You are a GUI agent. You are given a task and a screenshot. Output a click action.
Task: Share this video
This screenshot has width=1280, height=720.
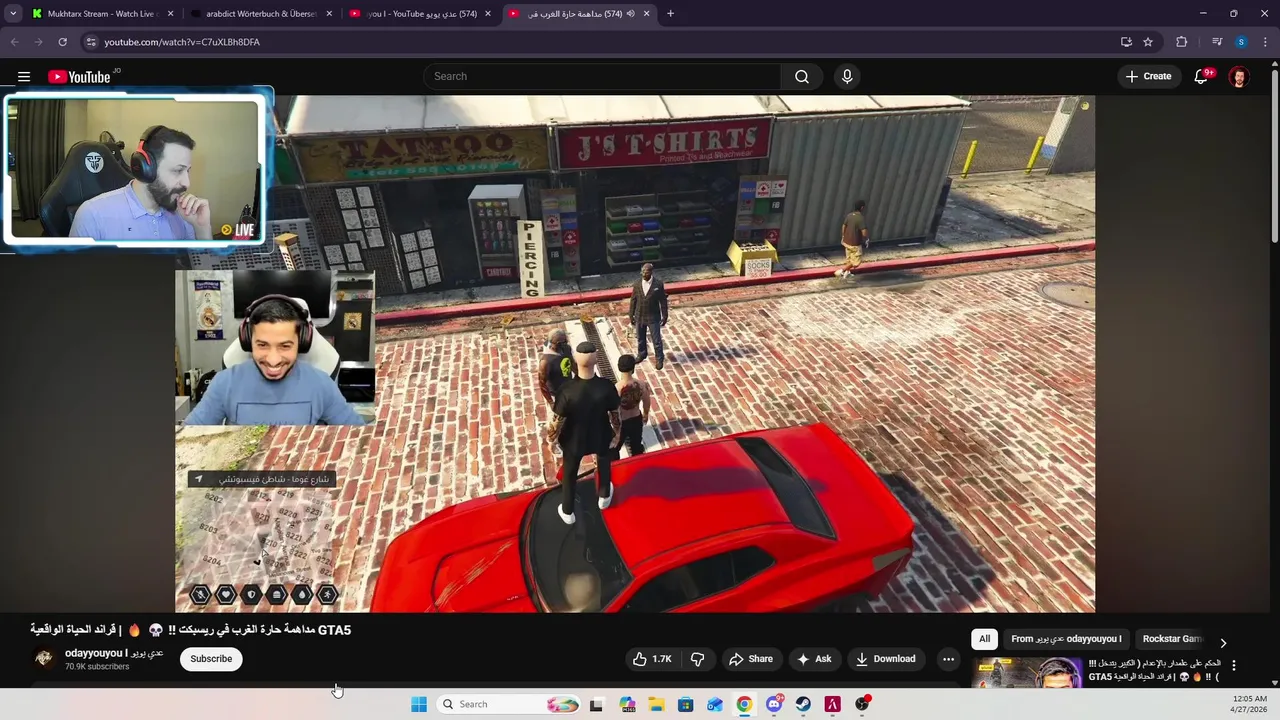(751, 659)
